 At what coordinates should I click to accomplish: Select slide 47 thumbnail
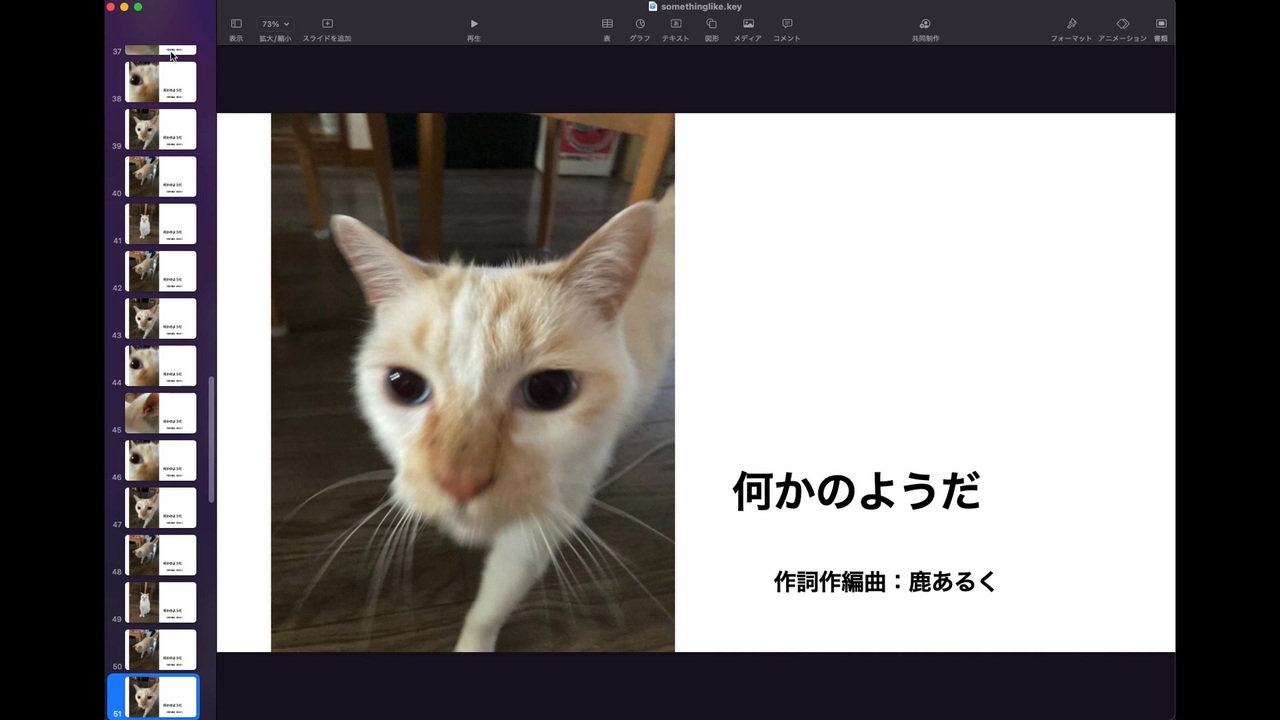pos(160,508)
